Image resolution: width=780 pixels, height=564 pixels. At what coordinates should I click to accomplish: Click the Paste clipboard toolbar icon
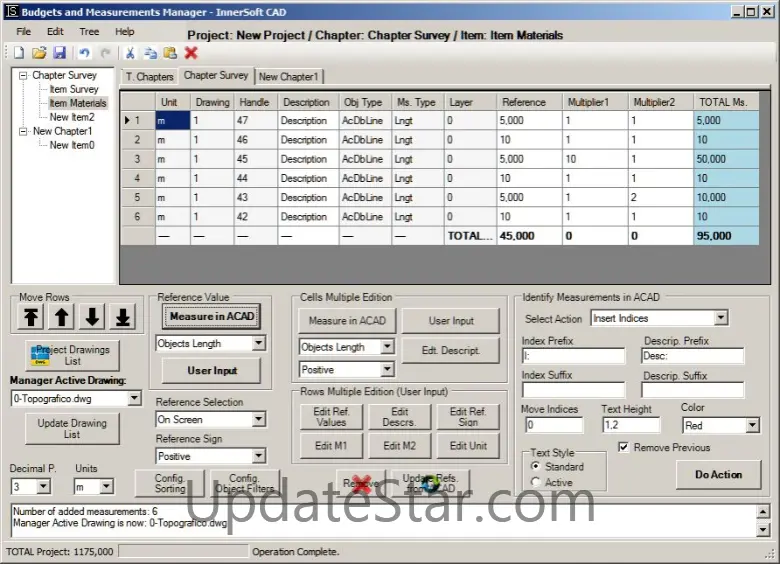click(x=170, y=53)
